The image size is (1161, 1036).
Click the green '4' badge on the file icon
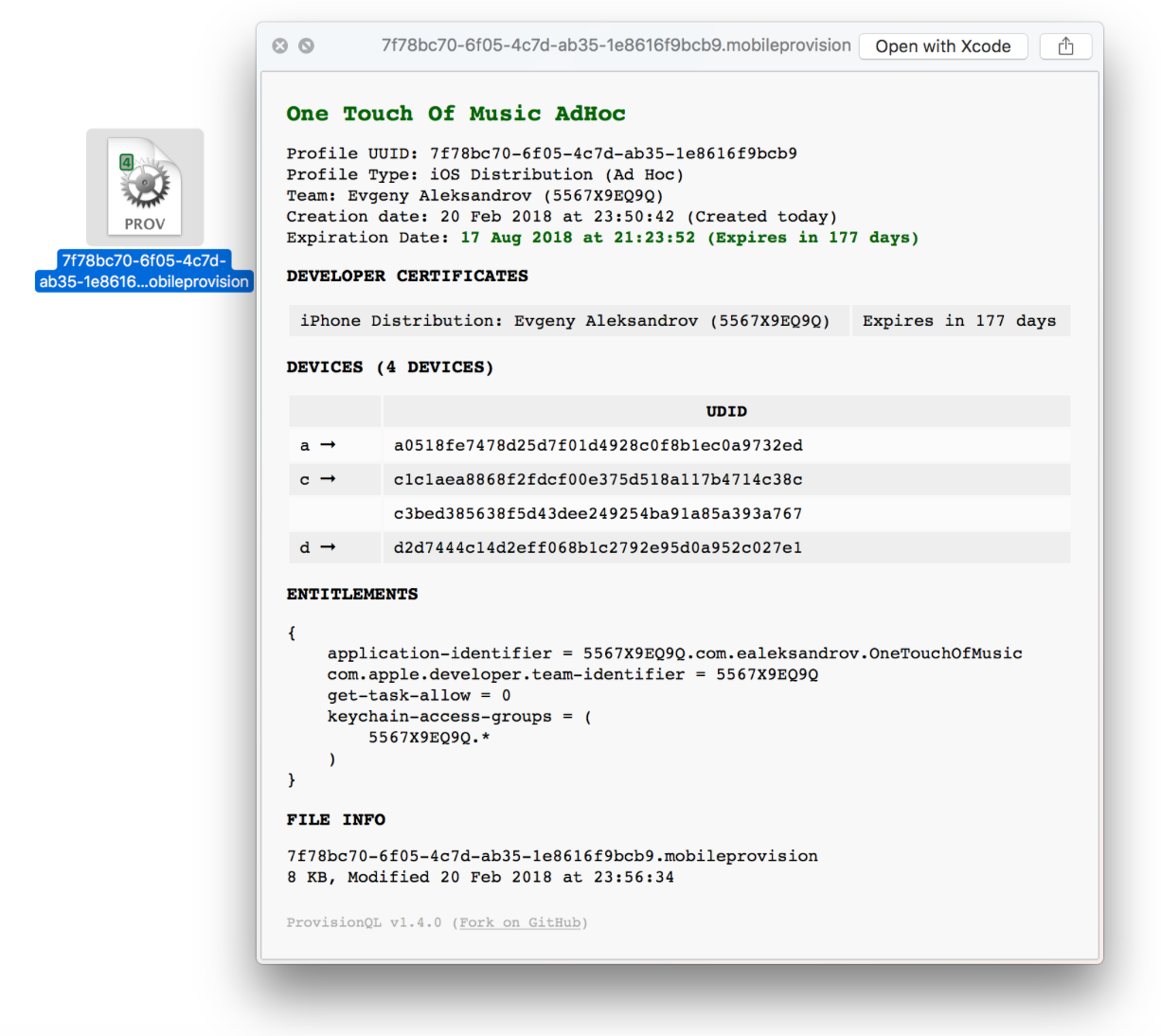[x=126, y=162]
